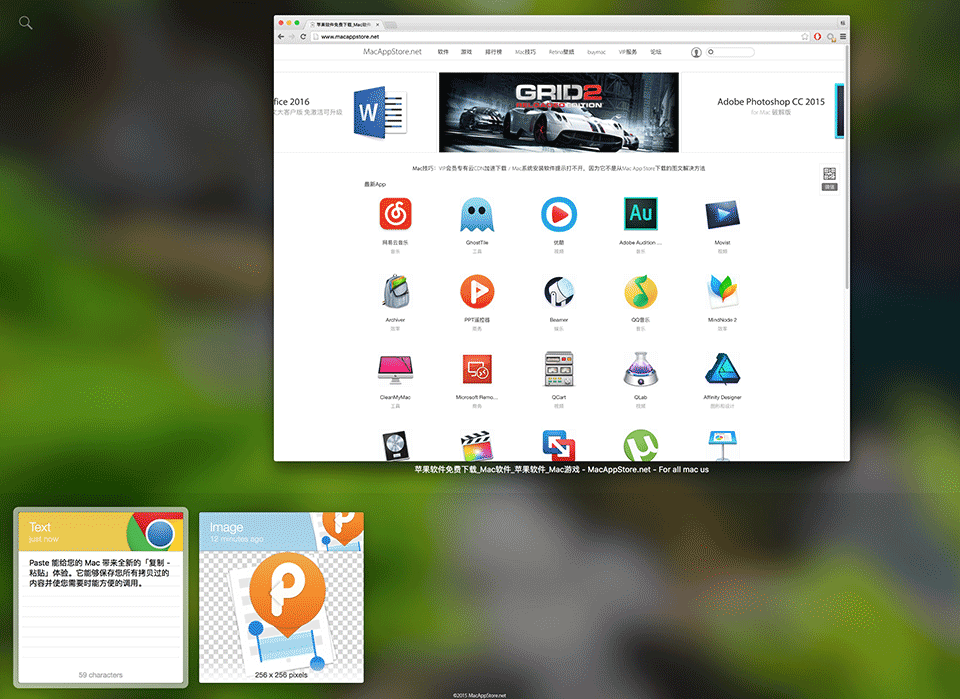Click the search magnifier icon in Paste
This screenshot has height=699, width=960.
[26, 22]
